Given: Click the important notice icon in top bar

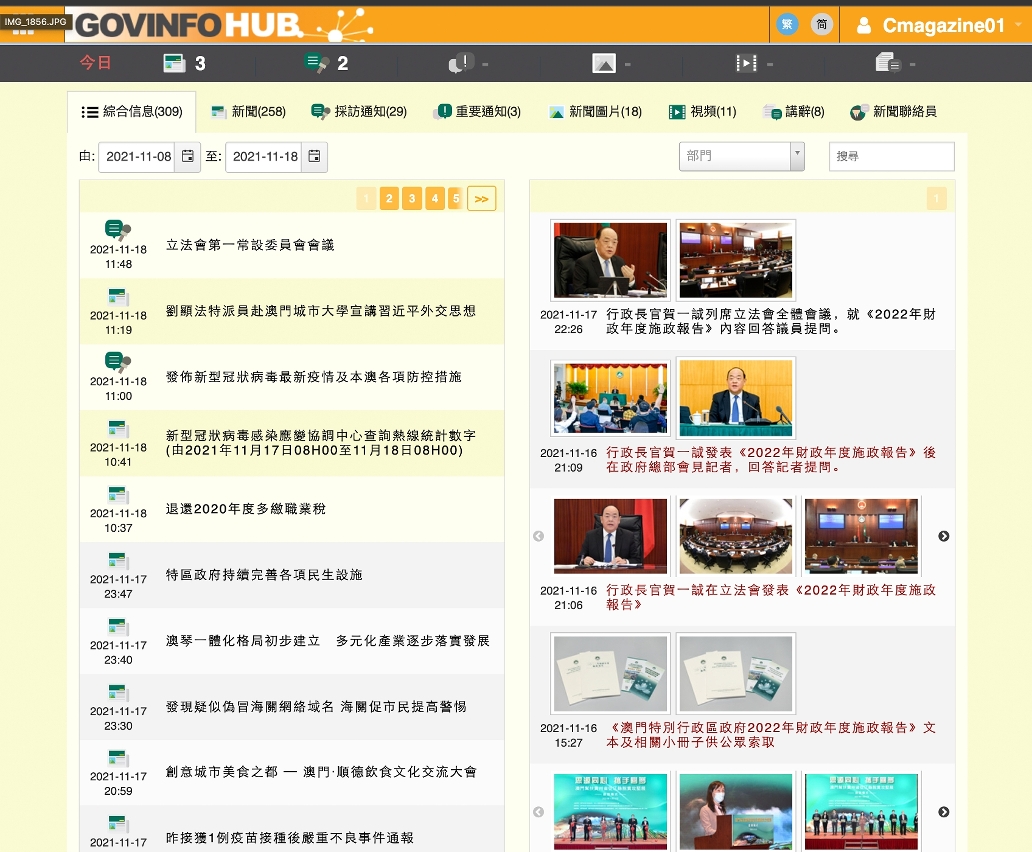Looking at the screenshot, I should tap(461, 64).
